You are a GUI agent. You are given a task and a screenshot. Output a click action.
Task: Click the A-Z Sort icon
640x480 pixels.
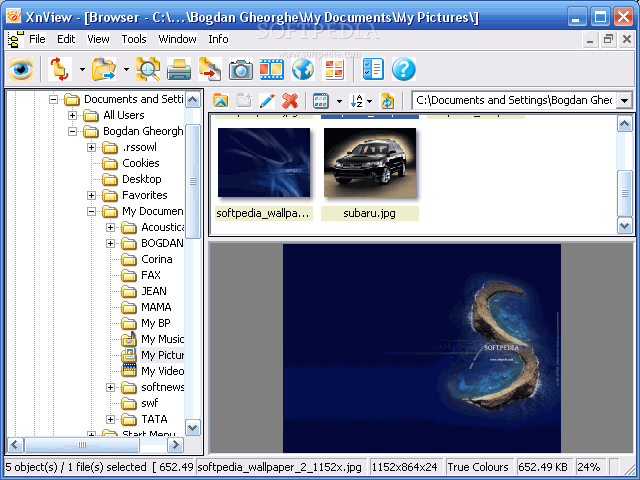coord(357,100)
